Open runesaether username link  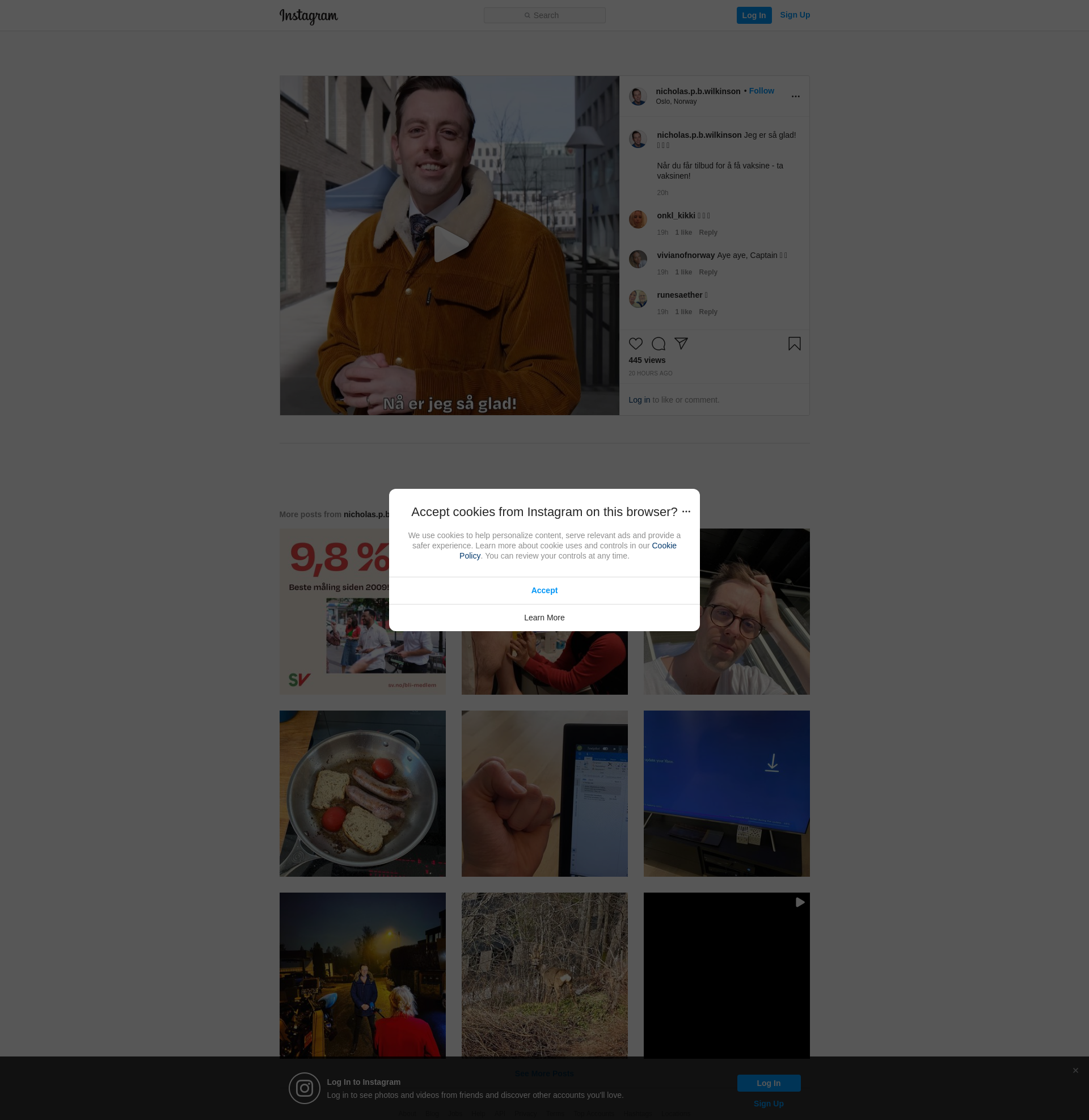pos(679,295)
